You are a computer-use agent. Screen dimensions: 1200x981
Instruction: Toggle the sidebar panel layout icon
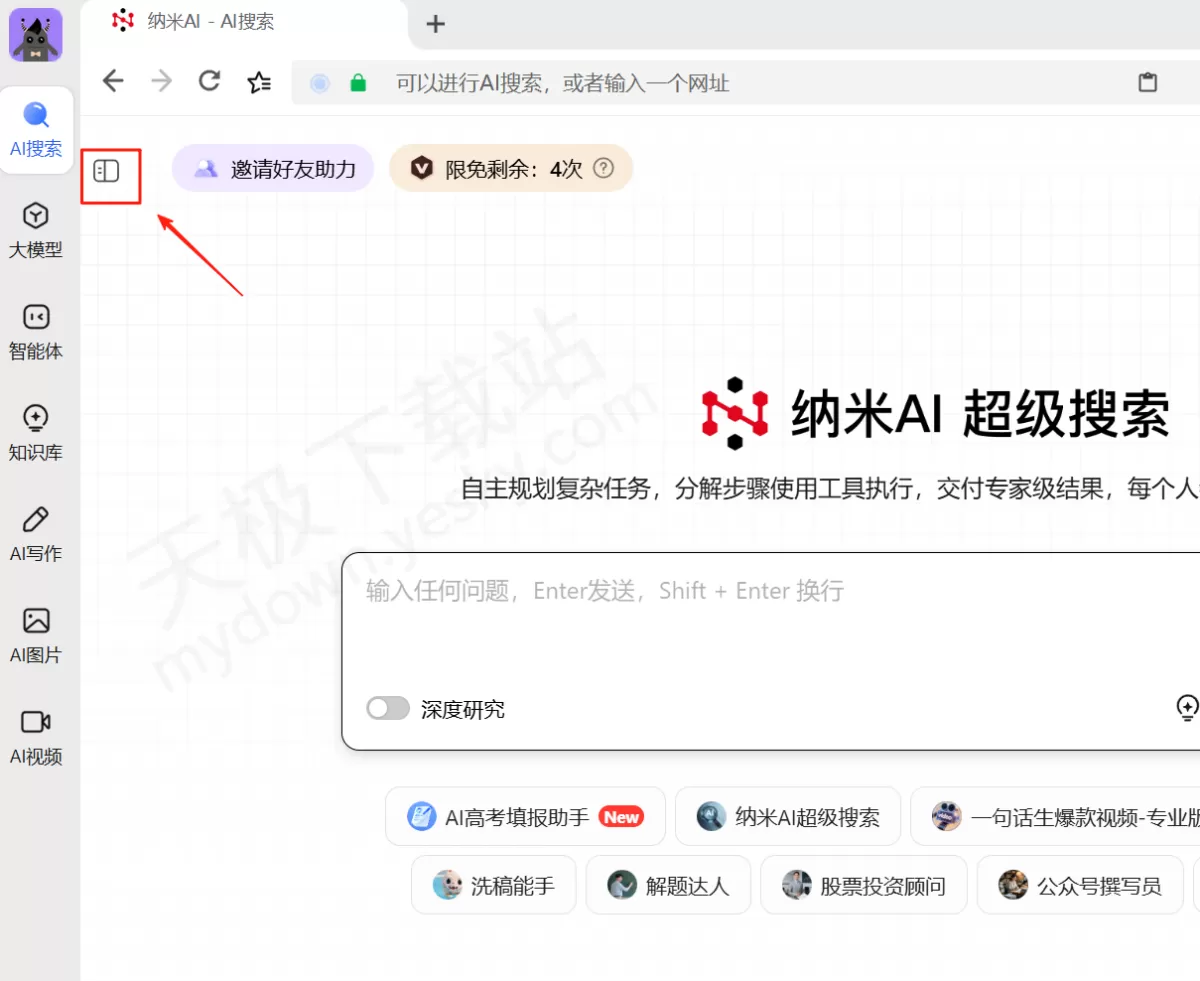[x=106, y=171]
